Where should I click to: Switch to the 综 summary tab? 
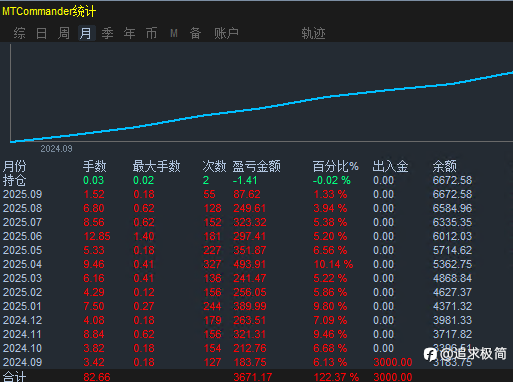pos(19,33)
